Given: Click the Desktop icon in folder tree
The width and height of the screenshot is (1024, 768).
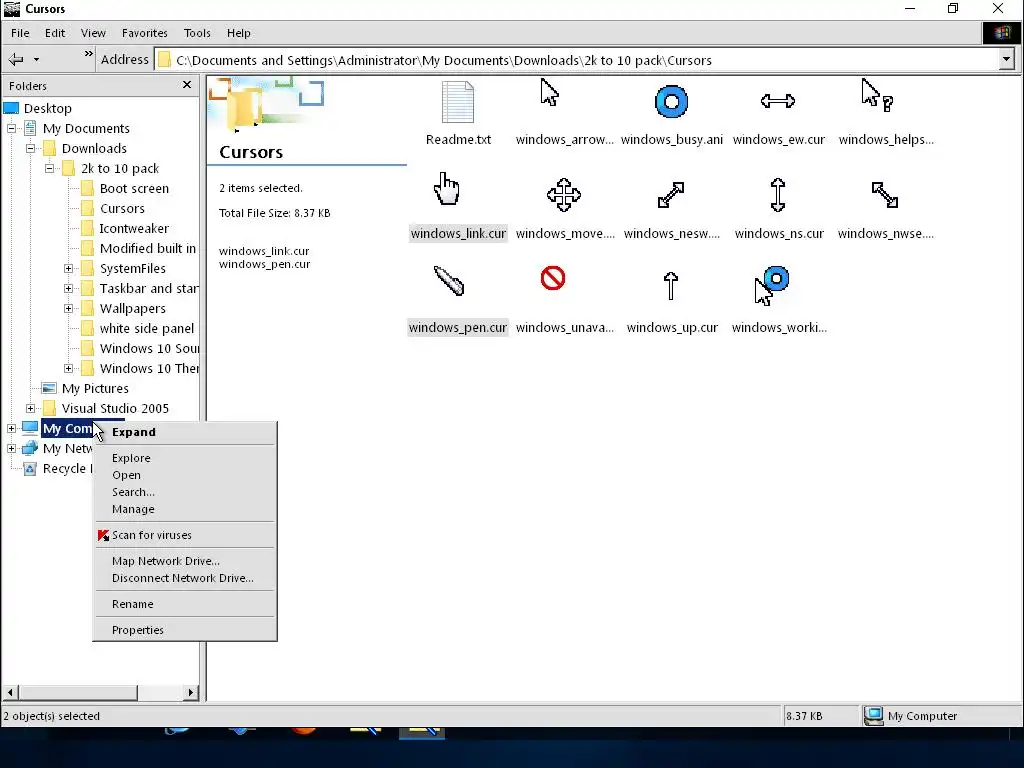Looking at the screenshot, I should (11, 108).
